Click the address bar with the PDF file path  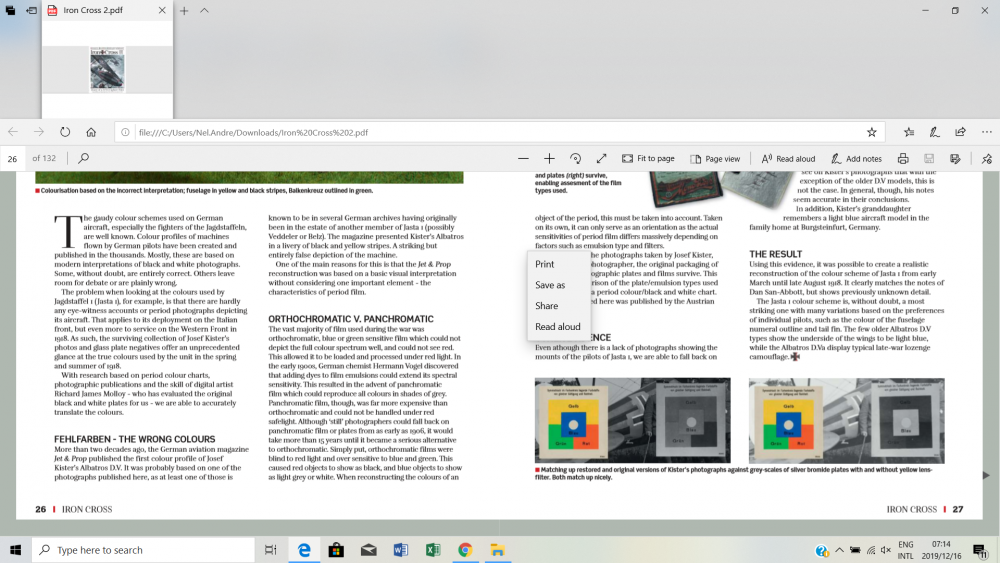497,133
